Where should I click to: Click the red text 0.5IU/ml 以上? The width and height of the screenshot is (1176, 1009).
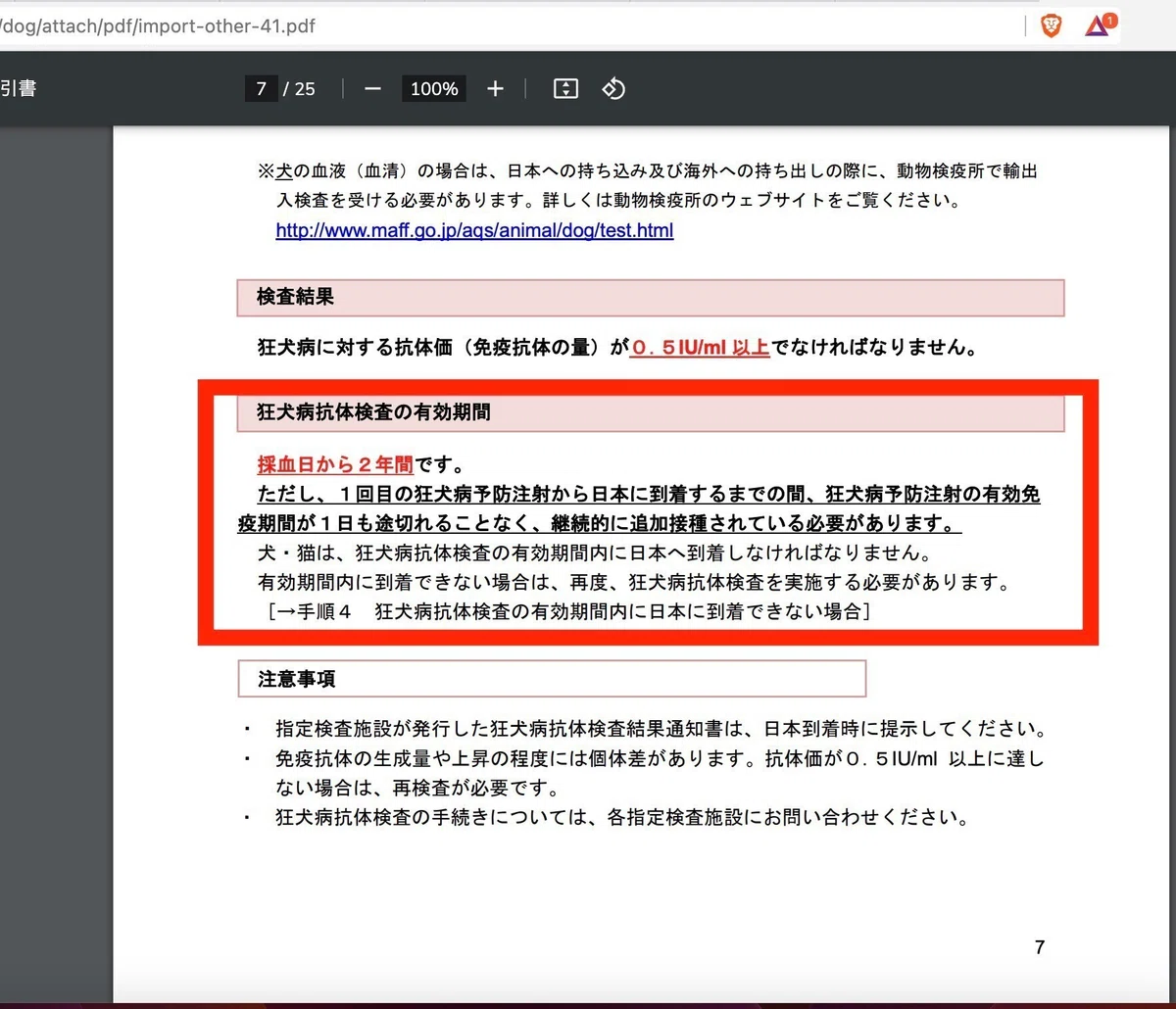coord(700,348)
